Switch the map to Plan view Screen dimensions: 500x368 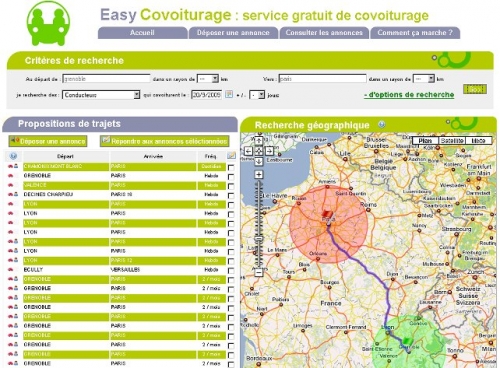tap(425, 141)
